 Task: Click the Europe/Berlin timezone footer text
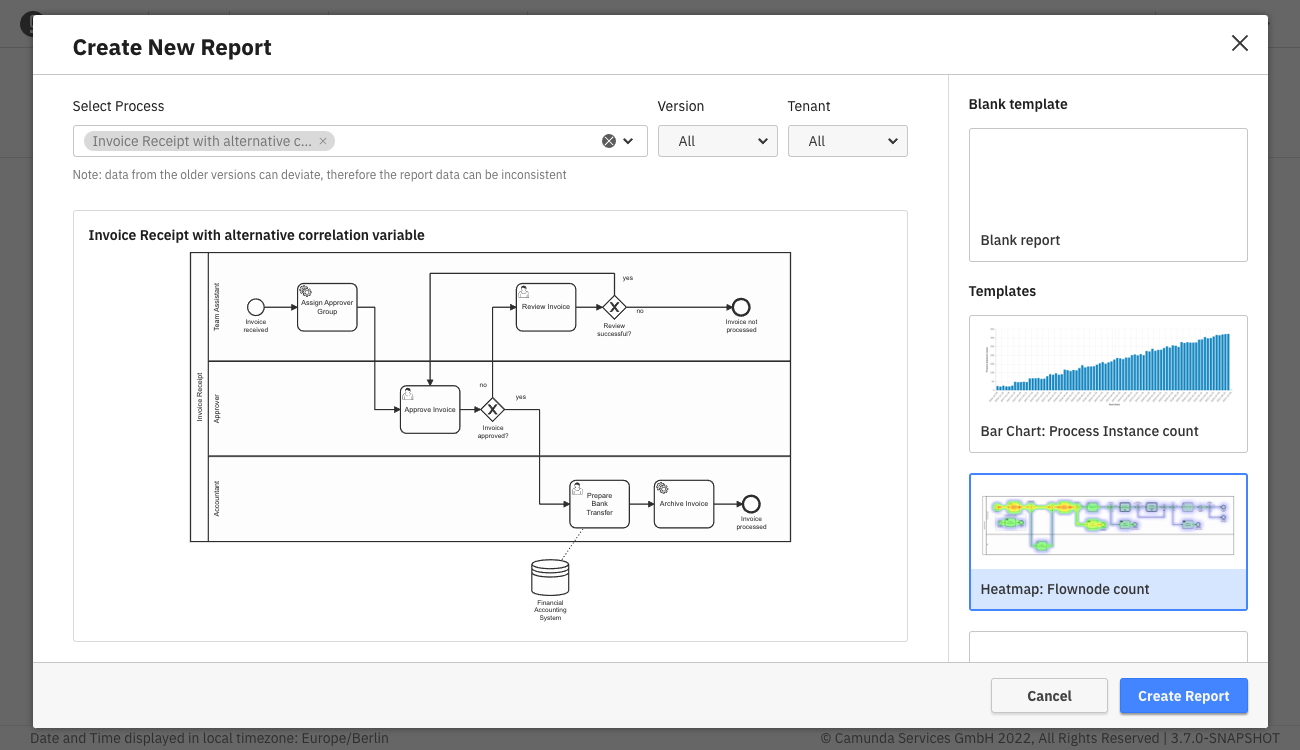pos(209,738)
